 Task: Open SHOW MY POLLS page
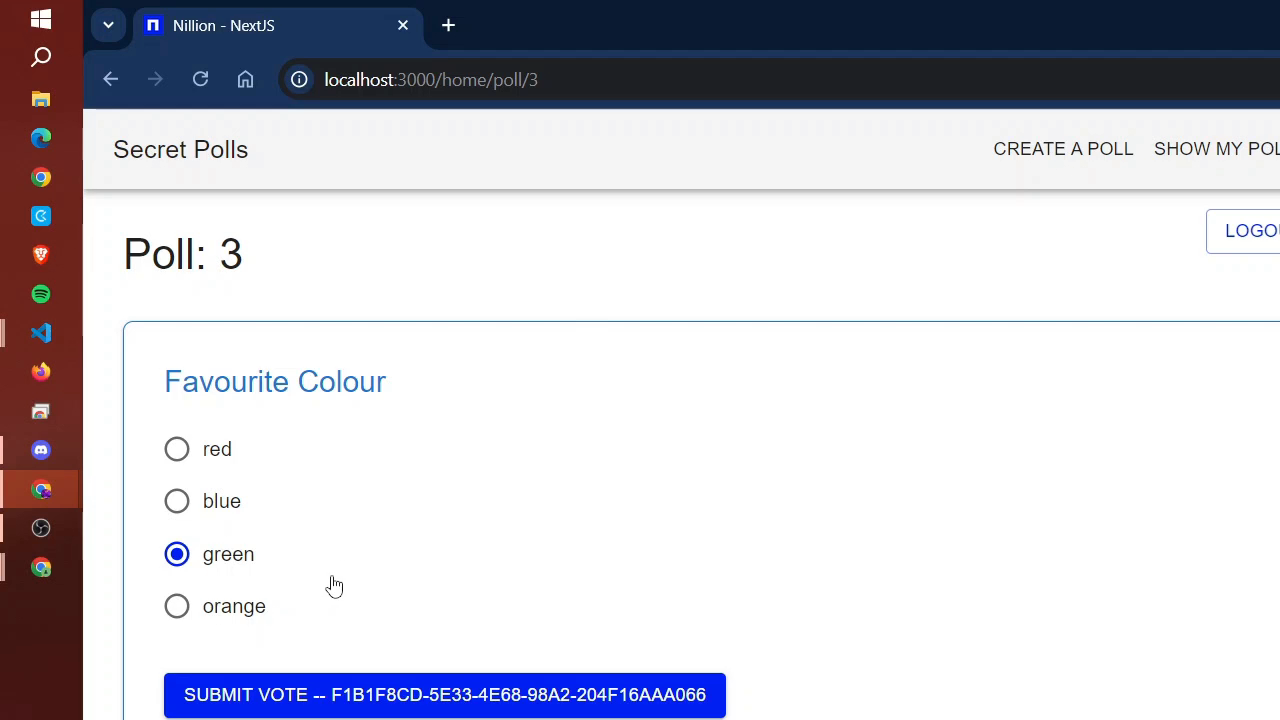point(1217,149)
